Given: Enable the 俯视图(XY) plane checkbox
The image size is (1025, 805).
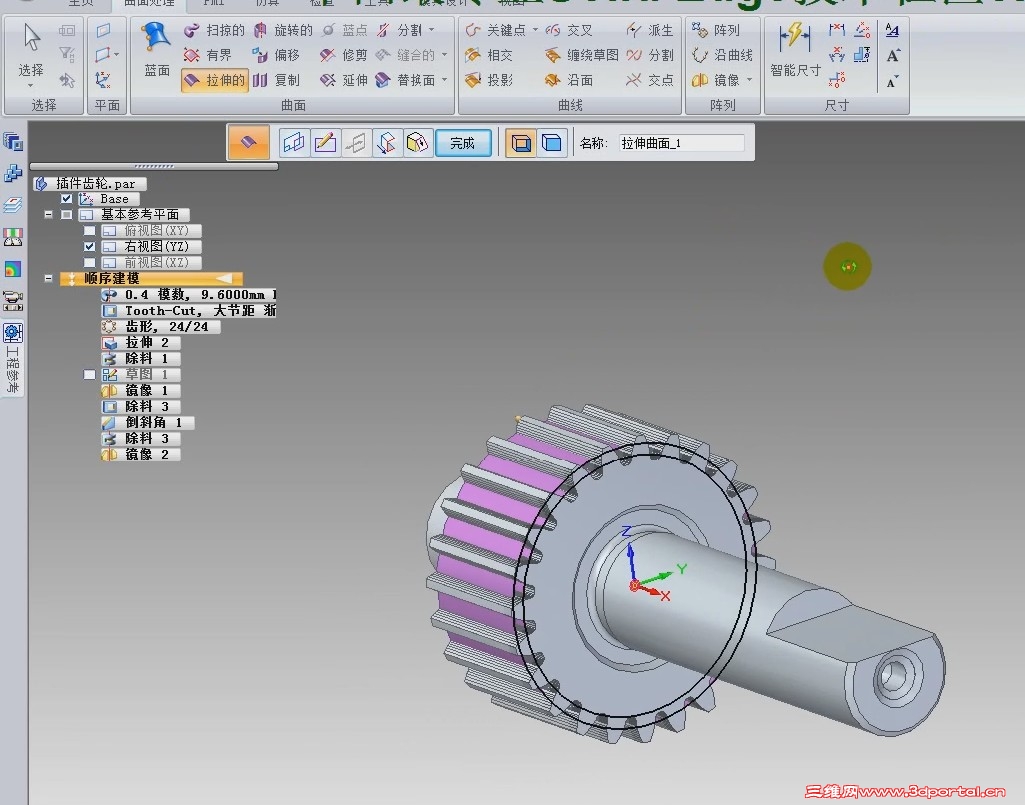Looking at the screenshot, I should point(90,230).
